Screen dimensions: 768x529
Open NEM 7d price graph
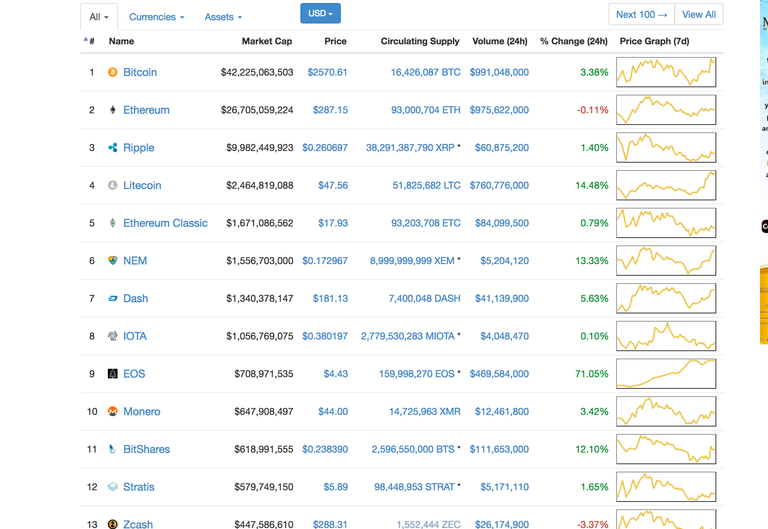coord(666,261)
